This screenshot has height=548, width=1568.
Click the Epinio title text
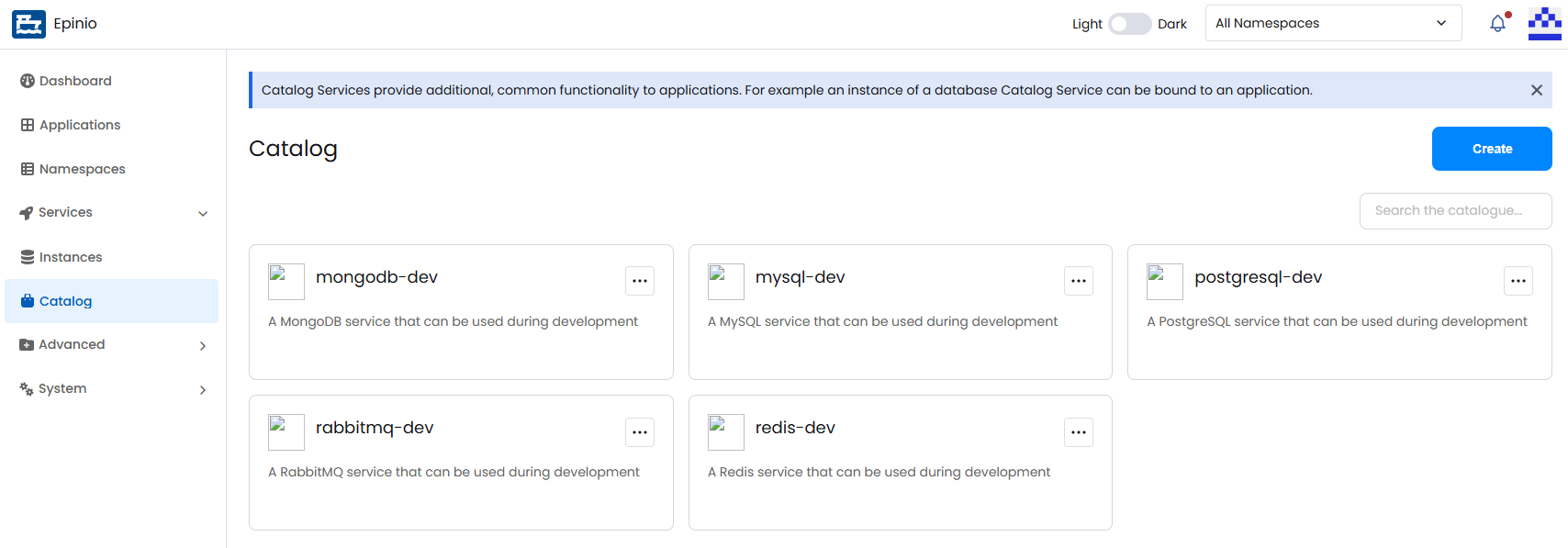[x=75, y=24]
